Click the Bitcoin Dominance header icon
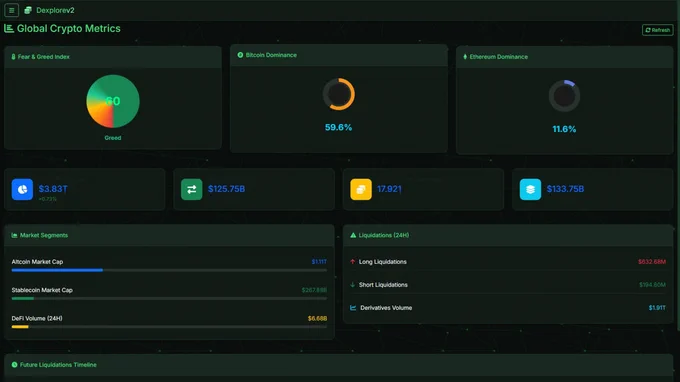Screen dimensions: 680x382 click(x=240, y=55)
